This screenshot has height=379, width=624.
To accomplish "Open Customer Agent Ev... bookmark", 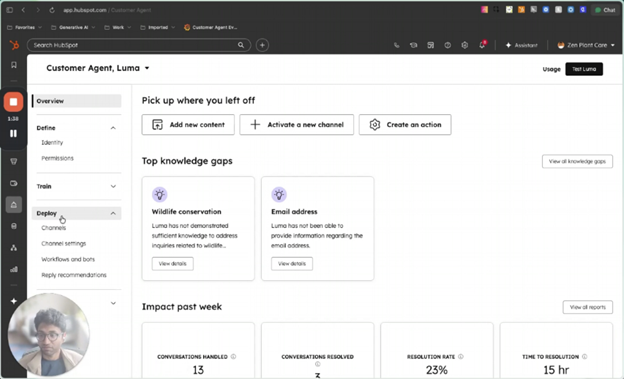I will tap(211, 27).
